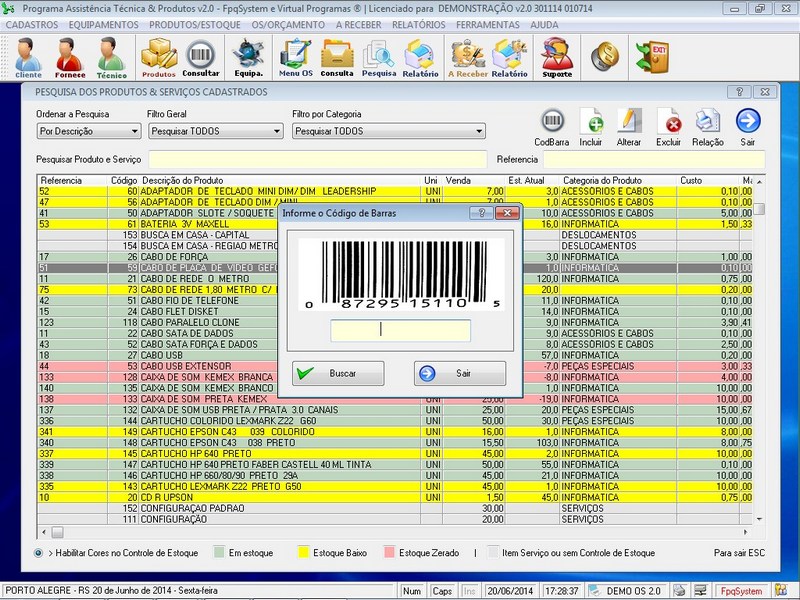This screenshot has width=800, height=600.
Task: Click the CodBarra barcode icon
Action: 552,128
